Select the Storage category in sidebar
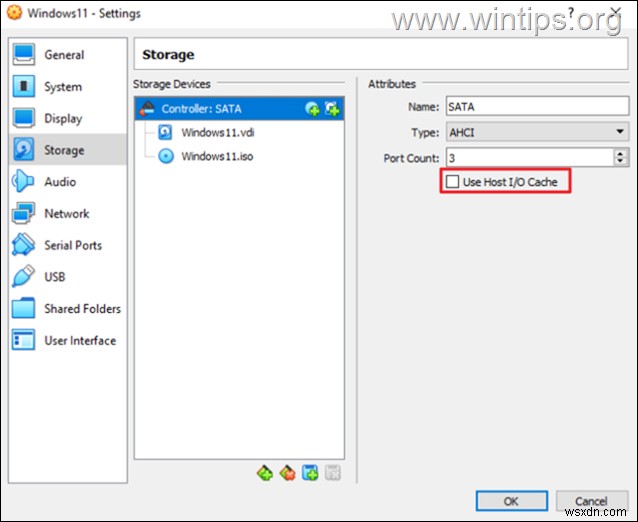 (68, 150)
